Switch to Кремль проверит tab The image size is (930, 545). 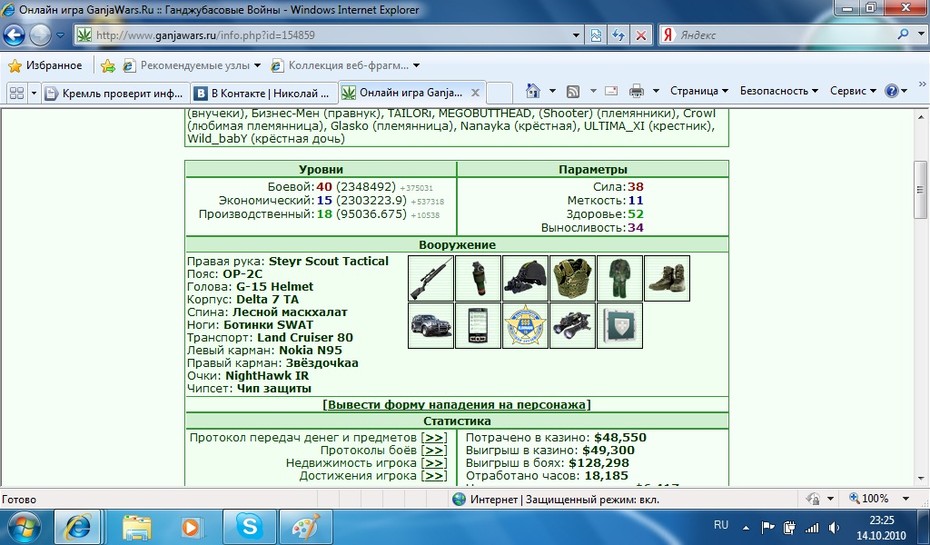(116, 93)
